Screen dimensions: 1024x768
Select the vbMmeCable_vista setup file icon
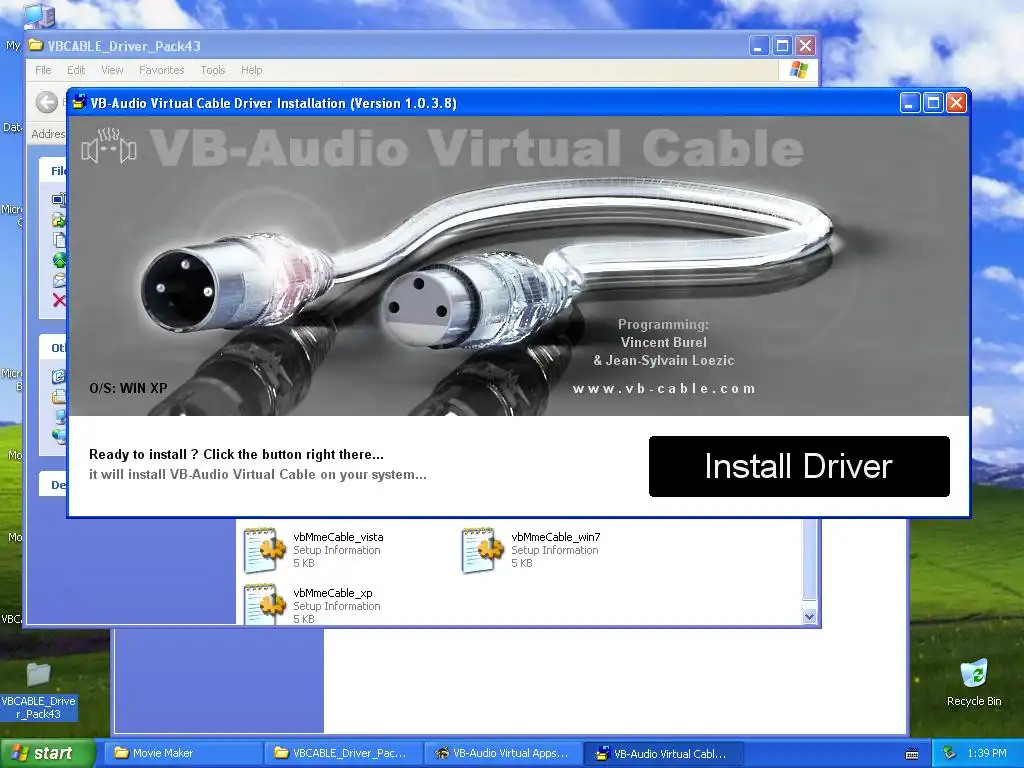(264, 551)
